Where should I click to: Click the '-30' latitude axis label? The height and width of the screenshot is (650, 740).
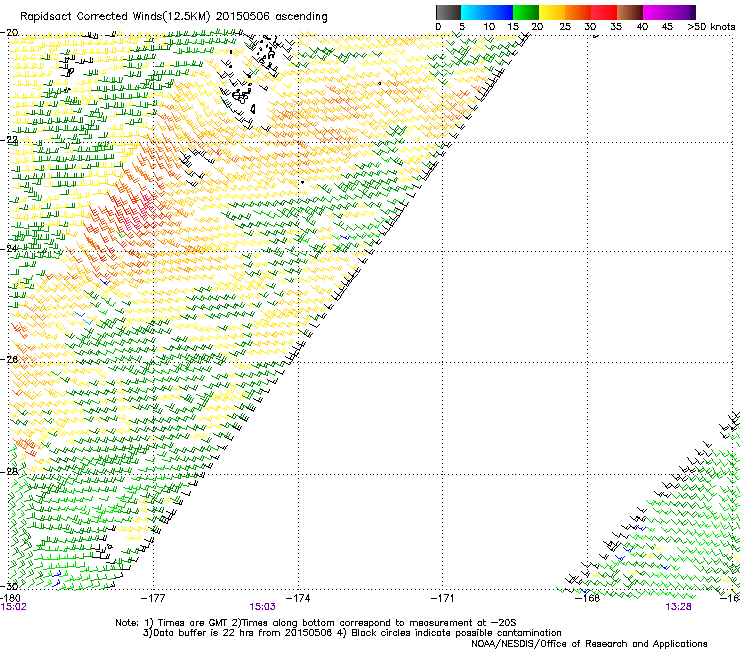9,587
